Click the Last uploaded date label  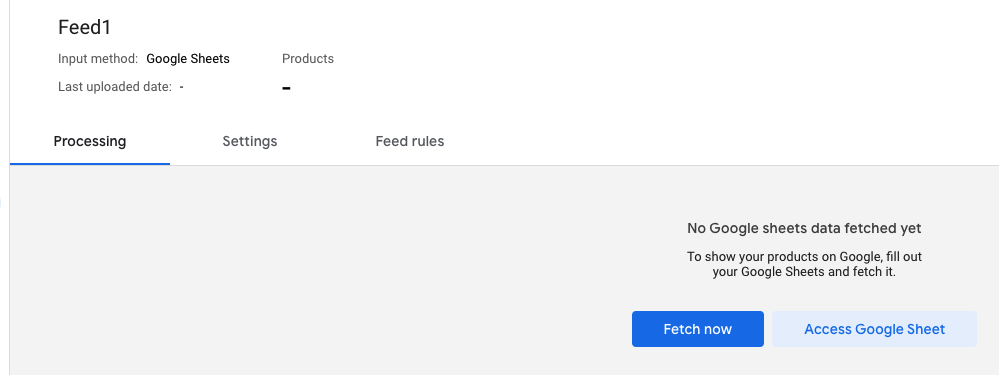click(115, 87)
